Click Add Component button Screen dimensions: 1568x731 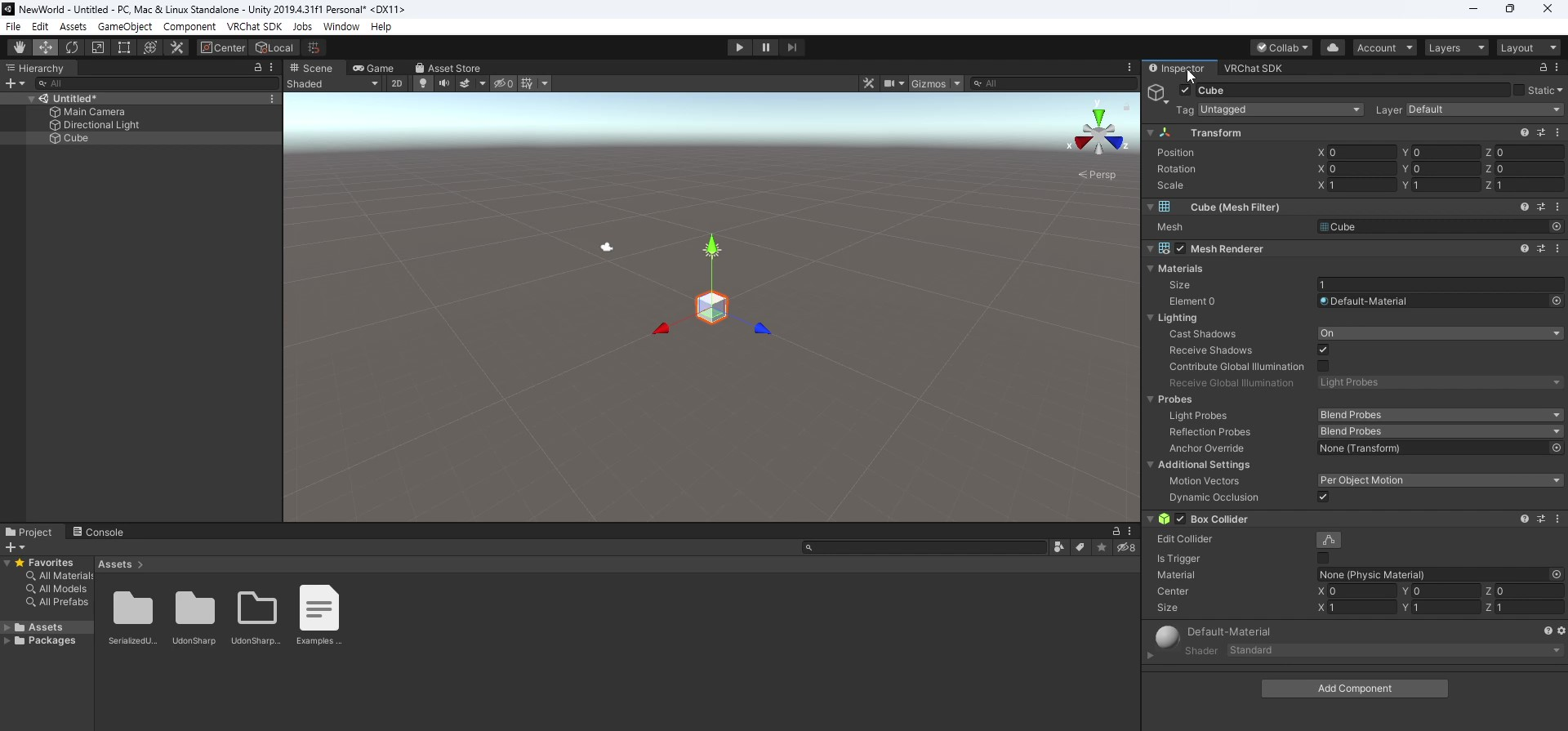pyautogui.click(x=1354, y=689)
